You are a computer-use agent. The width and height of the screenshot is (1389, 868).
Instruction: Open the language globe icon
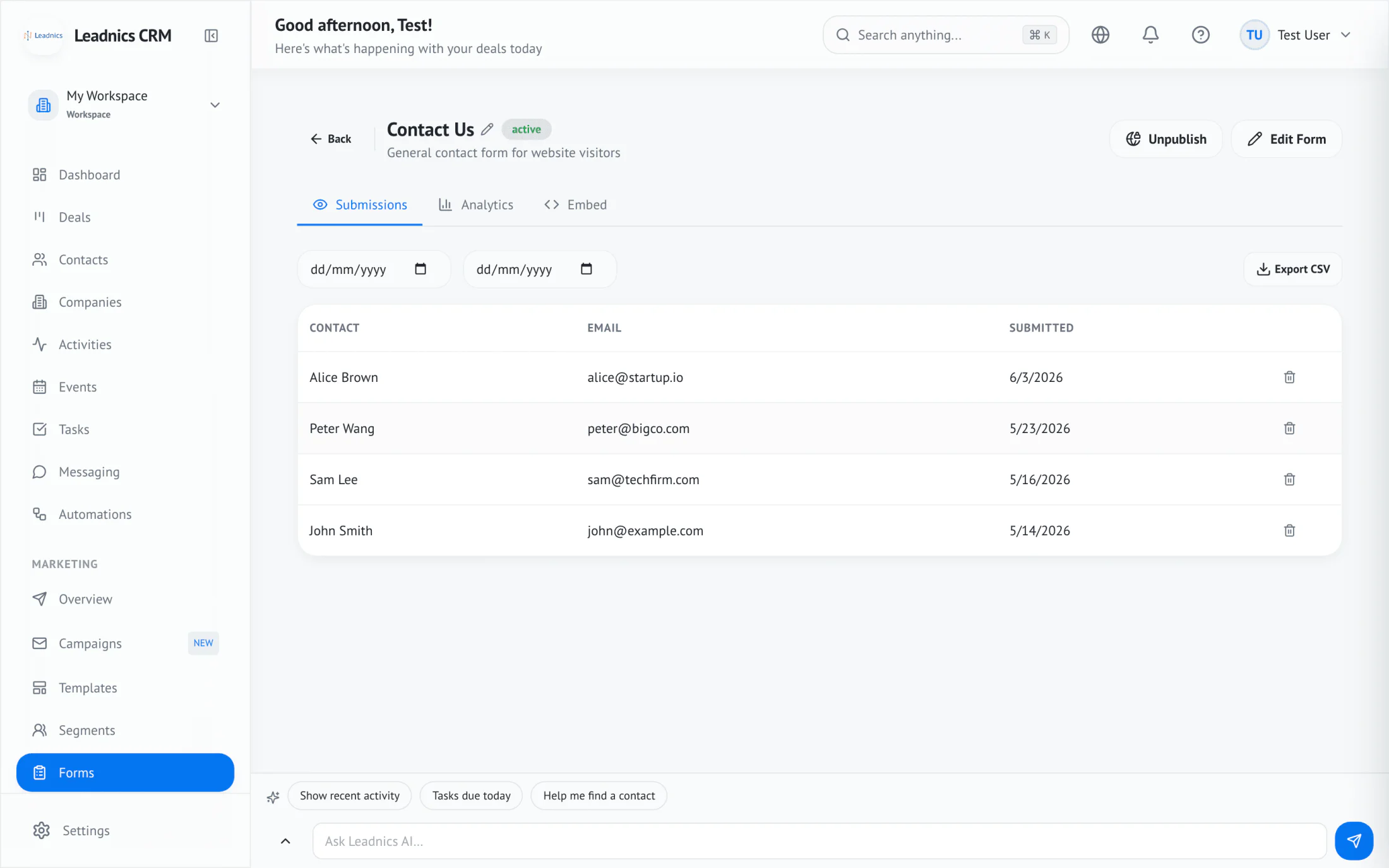point(1100,35)
